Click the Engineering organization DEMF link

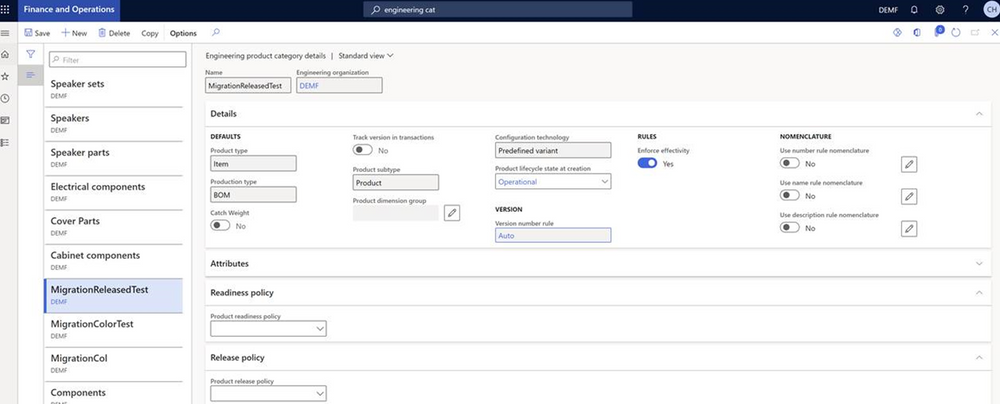point(309,86)
